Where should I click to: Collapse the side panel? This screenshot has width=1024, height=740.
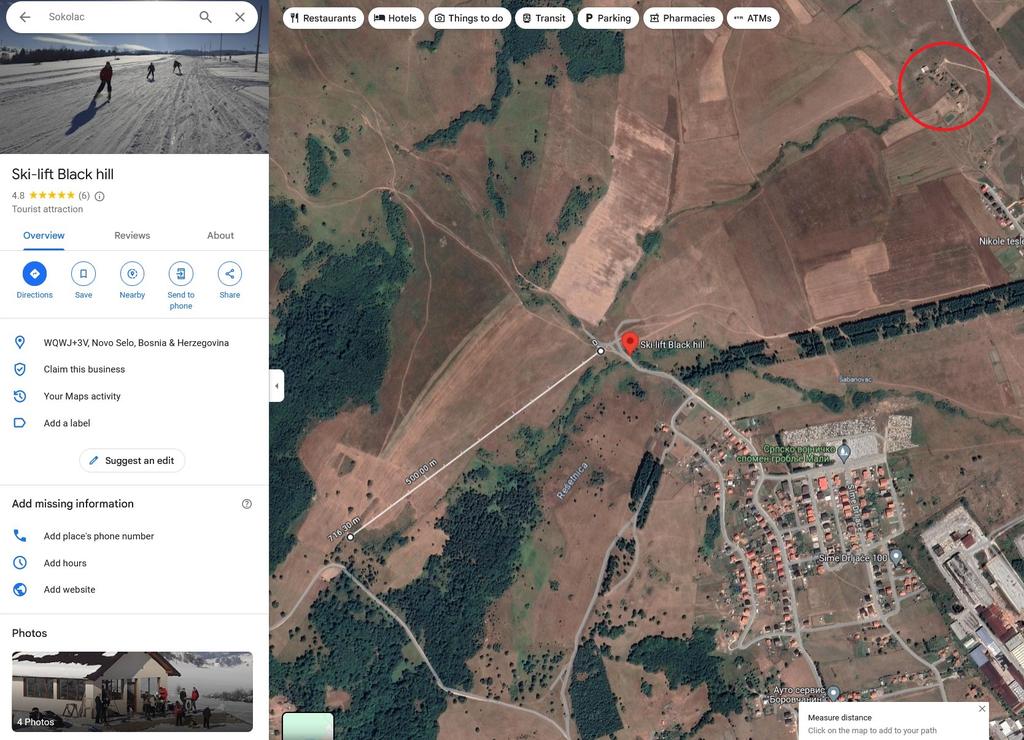pyautogui.click(x=276, y=386)
